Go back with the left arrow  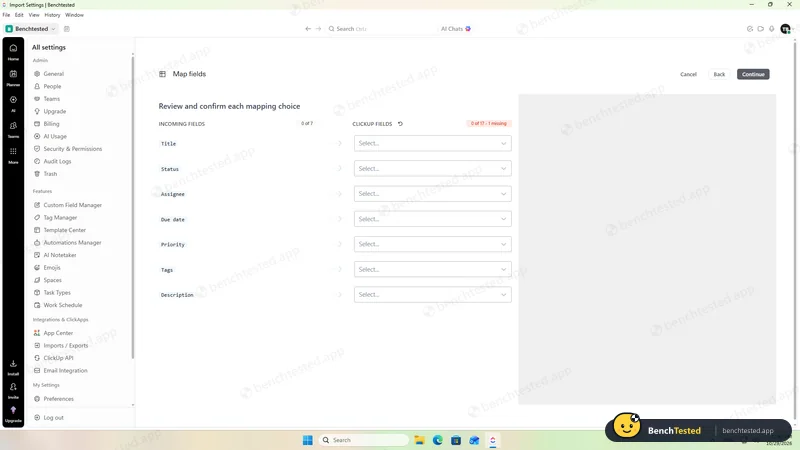point(308,29)
